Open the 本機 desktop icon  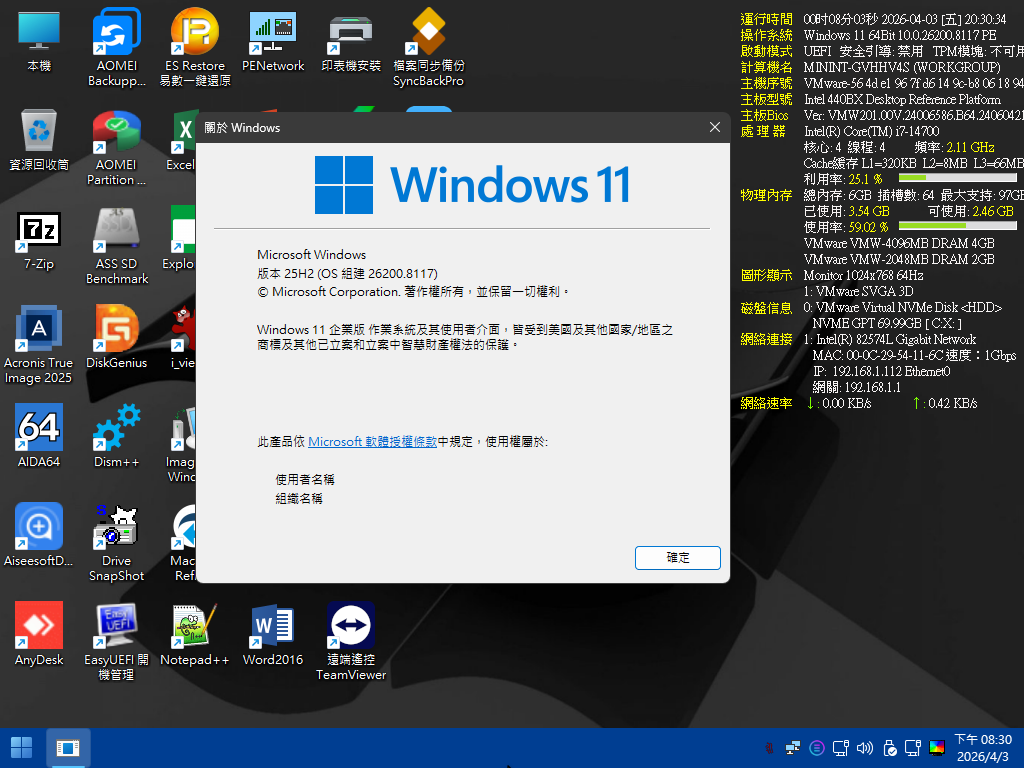[39, 35]
